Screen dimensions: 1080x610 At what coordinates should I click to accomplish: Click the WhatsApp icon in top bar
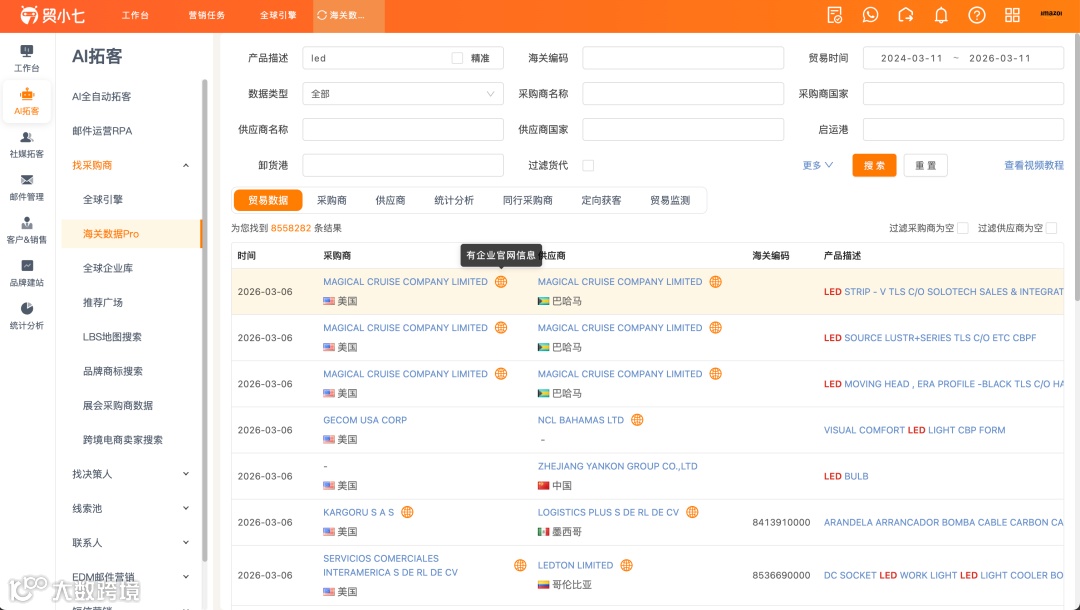pos(870,14)
